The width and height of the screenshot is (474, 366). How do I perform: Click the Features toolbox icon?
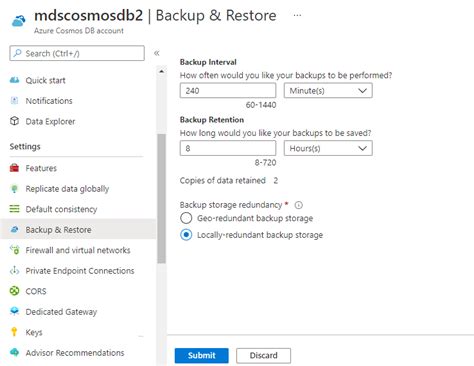(14, 168)
